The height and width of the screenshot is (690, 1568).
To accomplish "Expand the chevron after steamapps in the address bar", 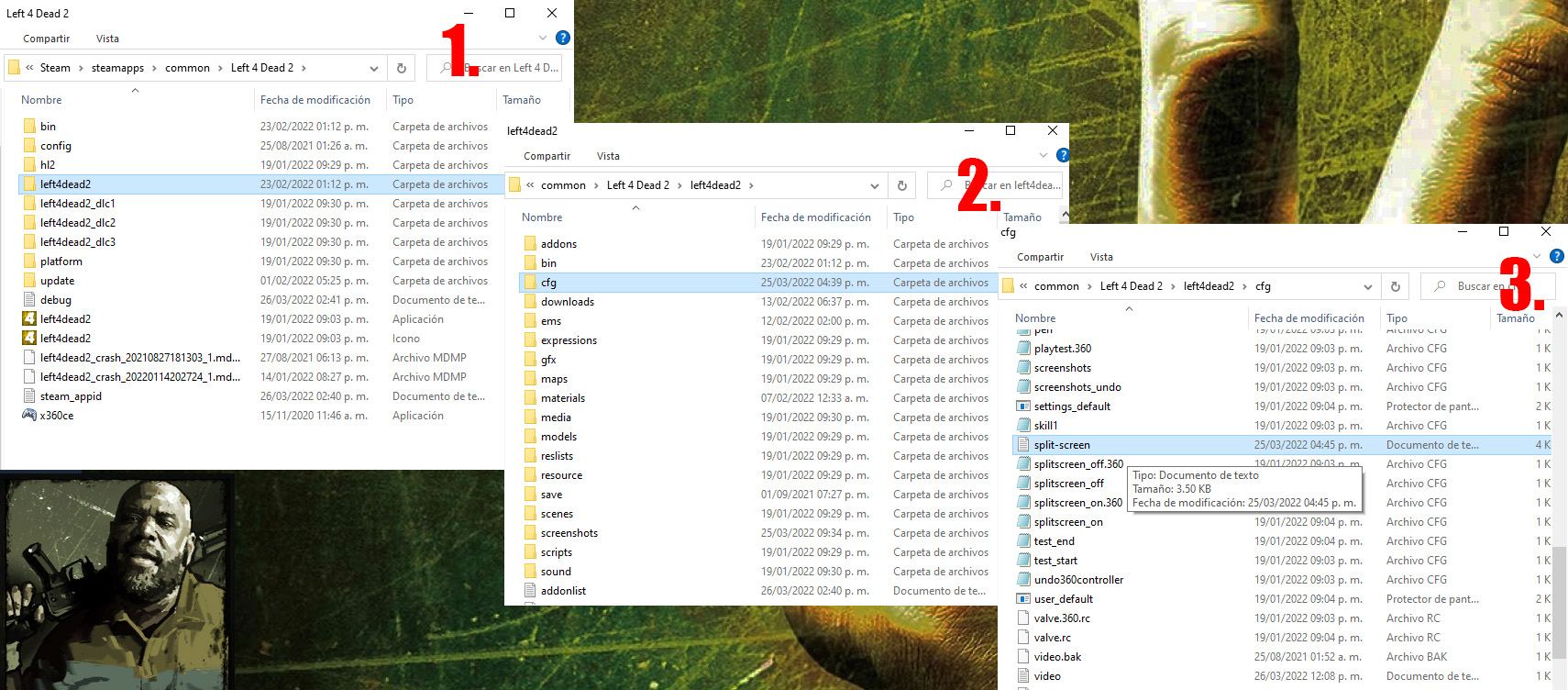I will coord(153,68).
